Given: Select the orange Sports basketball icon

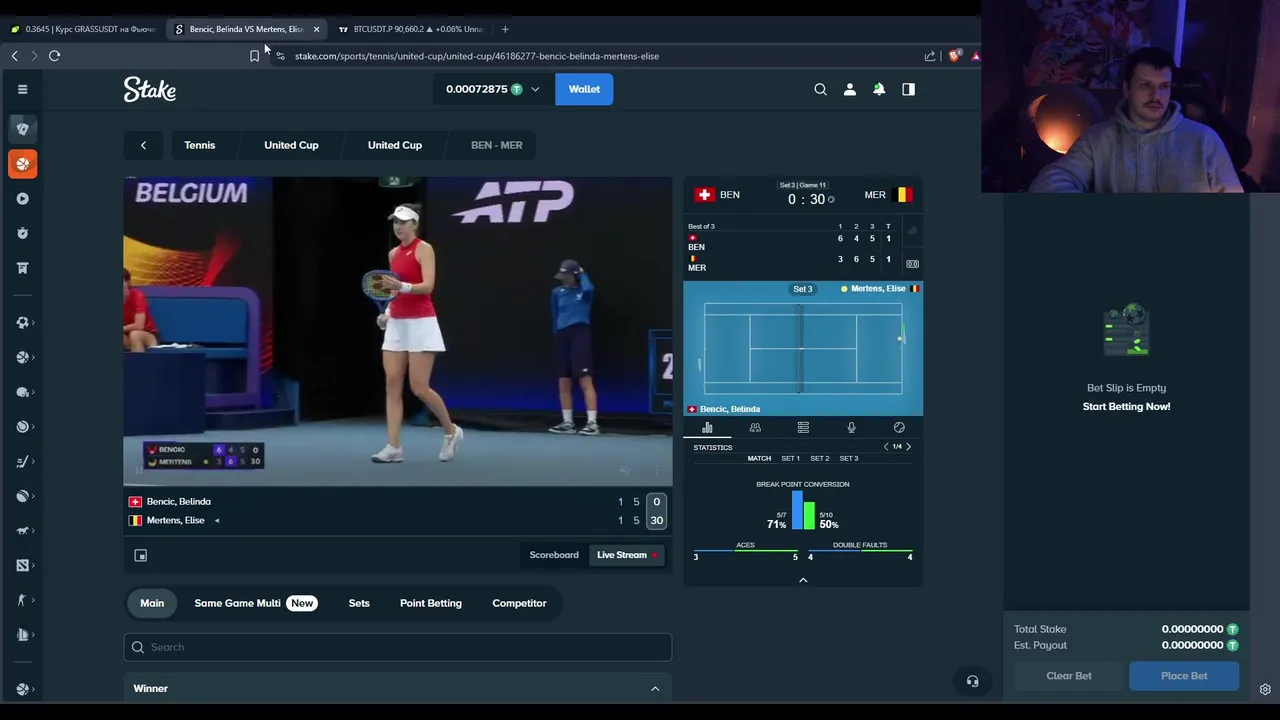Looking at the screenshot, I should (x=22, y=164).
